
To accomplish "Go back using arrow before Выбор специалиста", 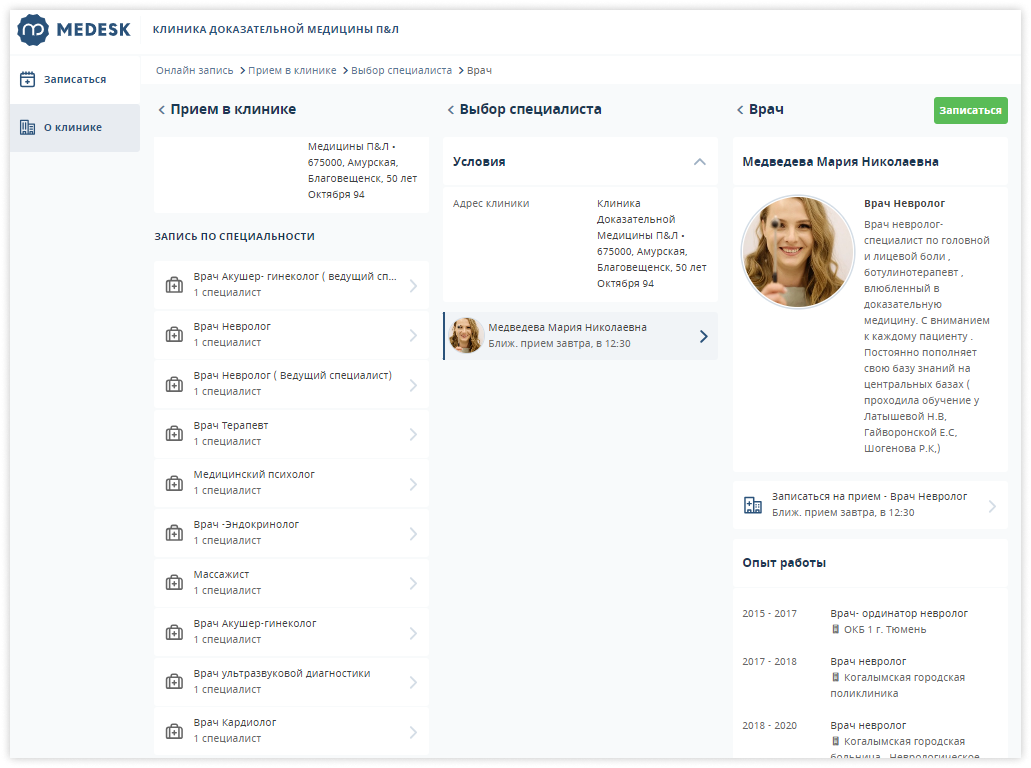I will (x=450, y=110).
